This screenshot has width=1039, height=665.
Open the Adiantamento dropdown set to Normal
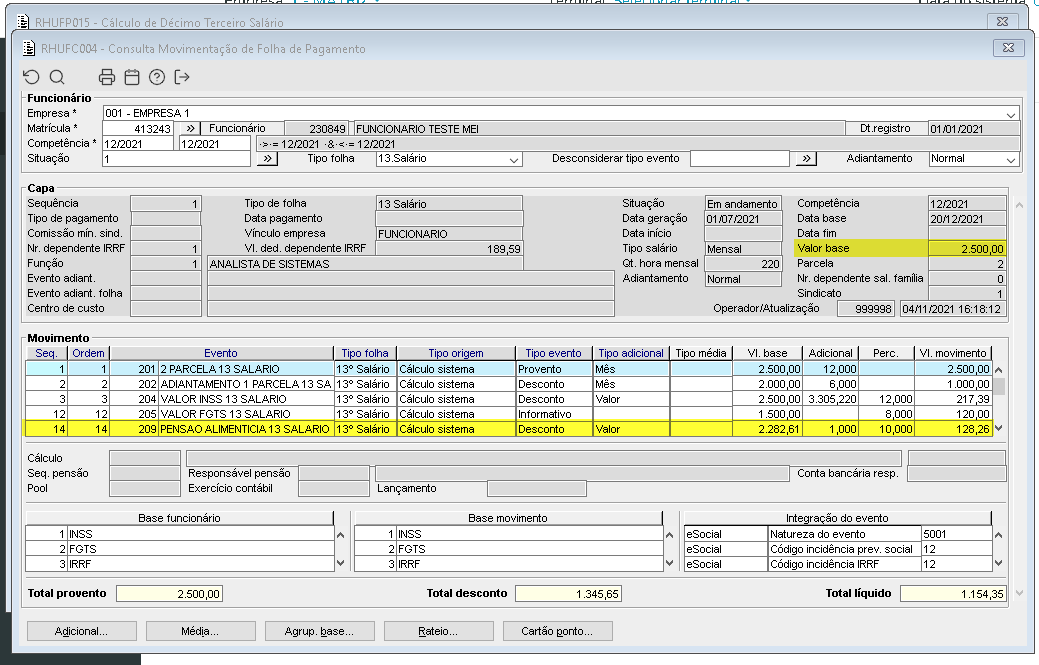coord(1009,159)
